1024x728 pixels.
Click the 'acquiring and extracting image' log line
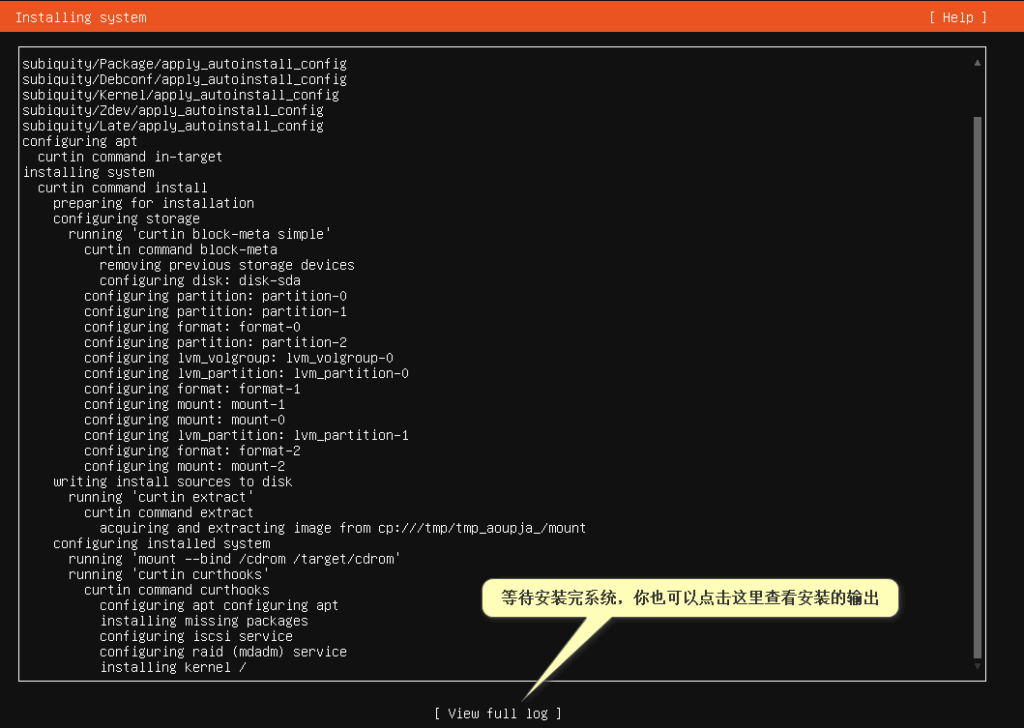pyautogui.click(x=342, y=528)
